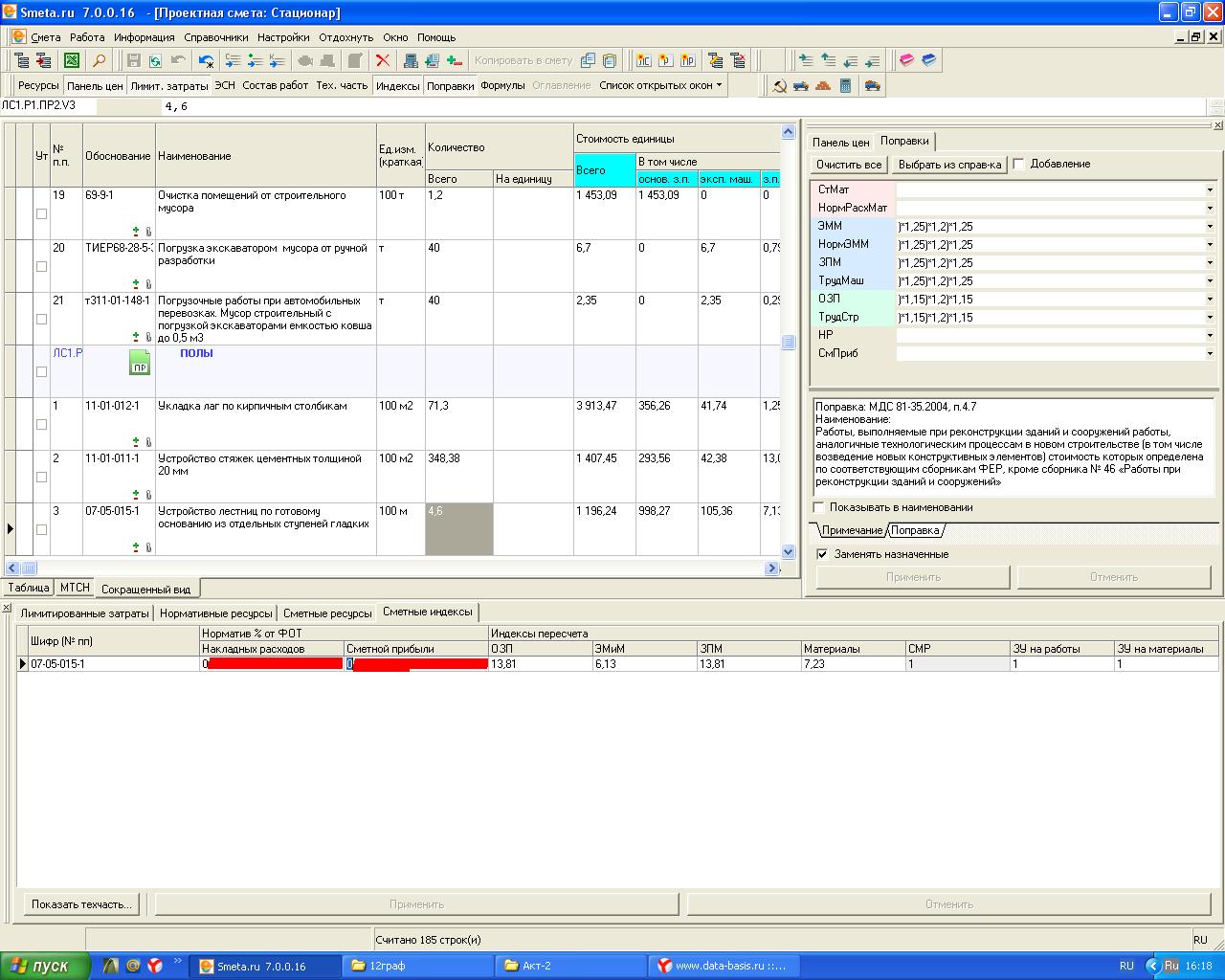Click the green Excel export icon
The image size is (1225, 980).
pos(72,60)
